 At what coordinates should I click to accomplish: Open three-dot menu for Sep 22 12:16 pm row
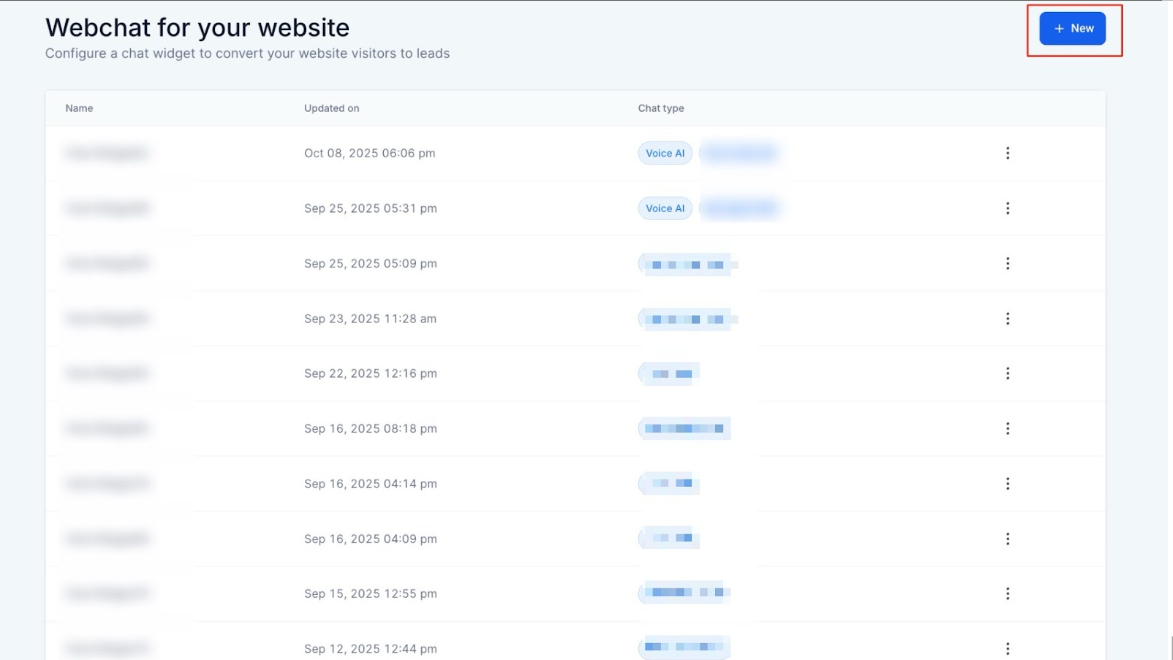pos(1007,373)
